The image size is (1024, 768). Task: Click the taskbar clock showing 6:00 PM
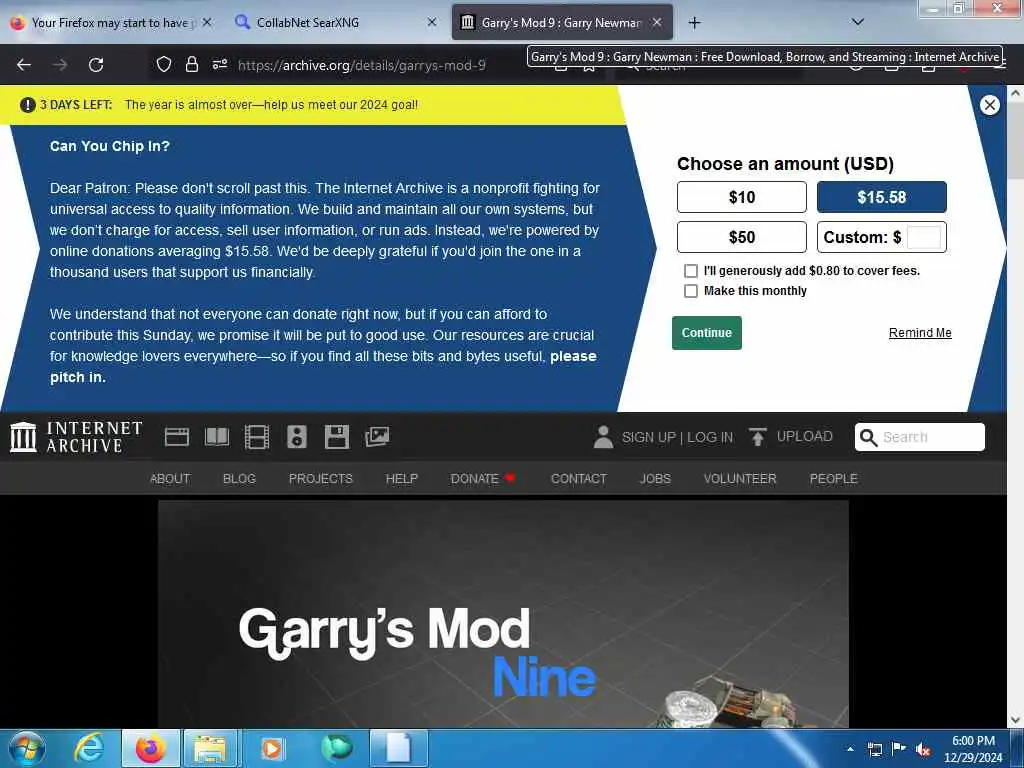click(973, 749)
